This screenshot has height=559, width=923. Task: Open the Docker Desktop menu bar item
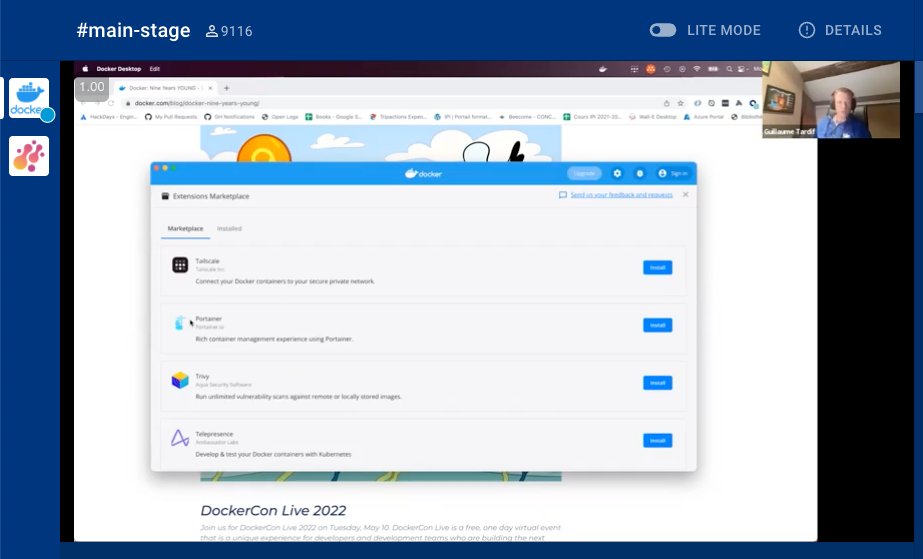[x=118, y=69]
